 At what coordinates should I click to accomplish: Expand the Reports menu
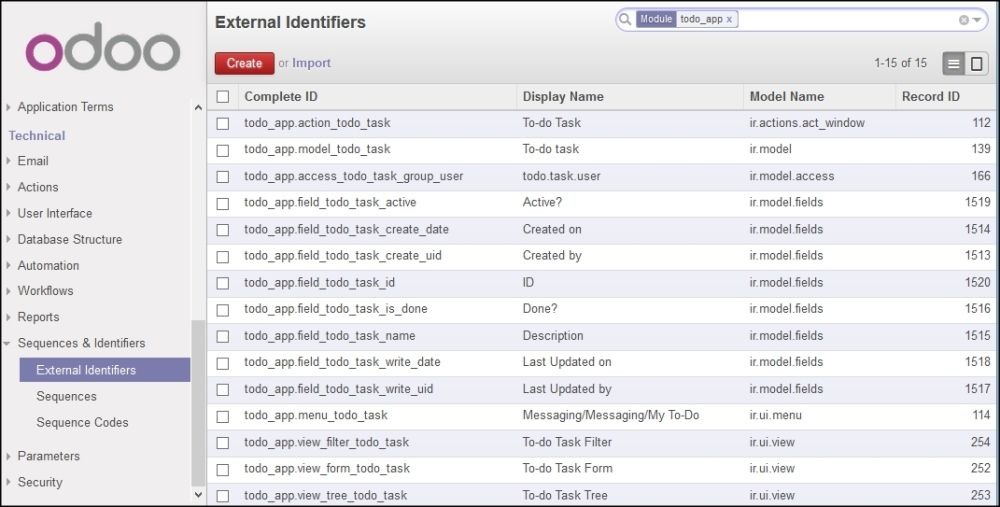(x=38, y=316)
